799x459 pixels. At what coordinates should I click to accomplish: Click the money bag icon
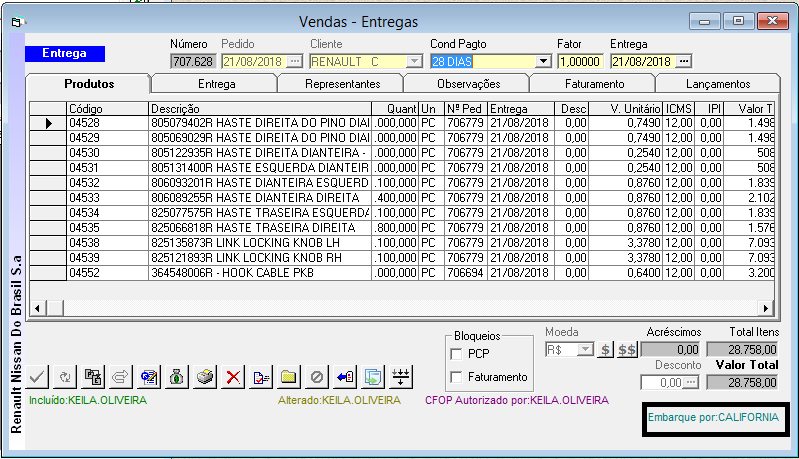pyautogui.click(x=176, y=377)
